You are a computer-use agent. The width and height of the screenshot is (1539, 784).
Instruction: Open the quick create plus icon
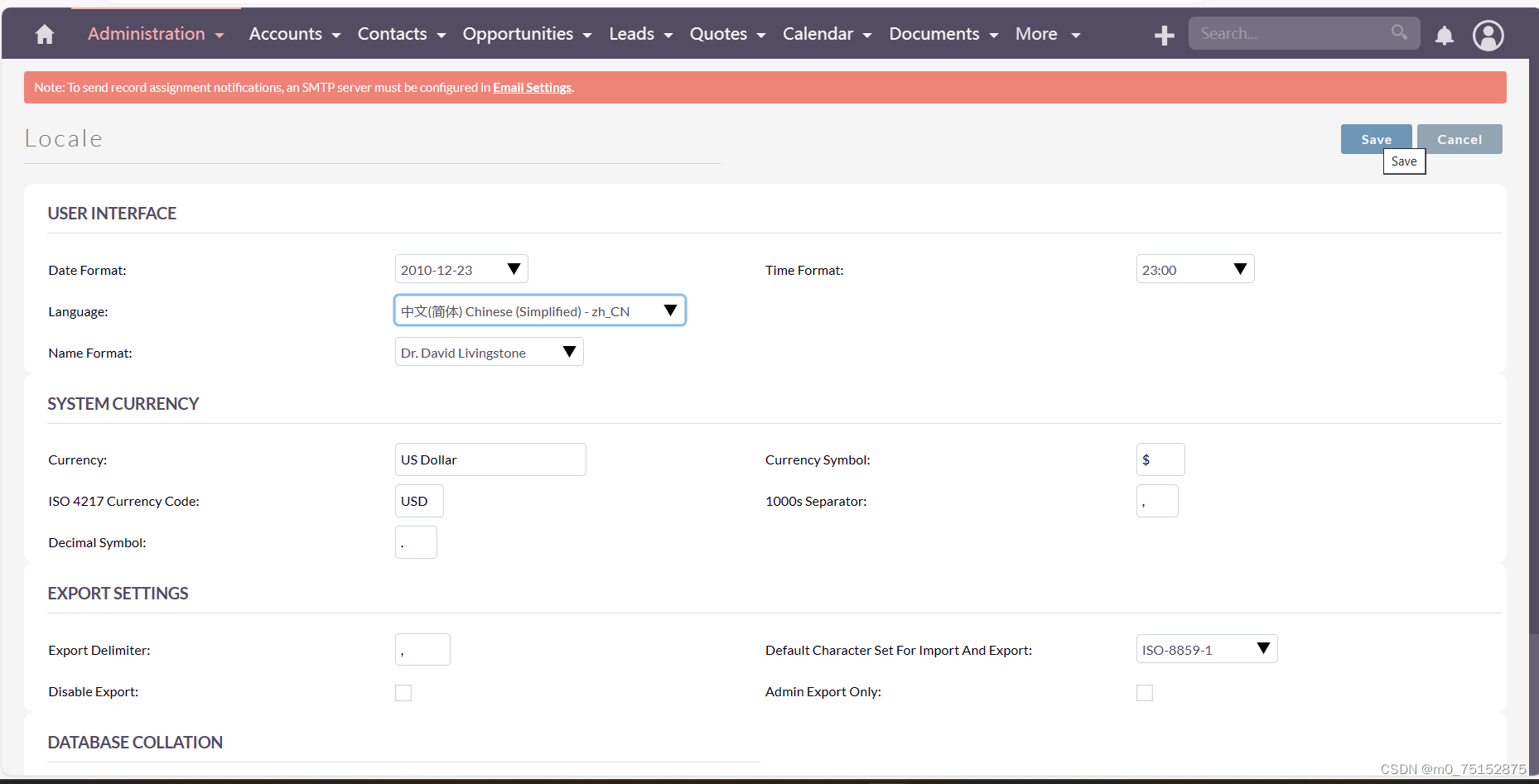coord(1163,34)
